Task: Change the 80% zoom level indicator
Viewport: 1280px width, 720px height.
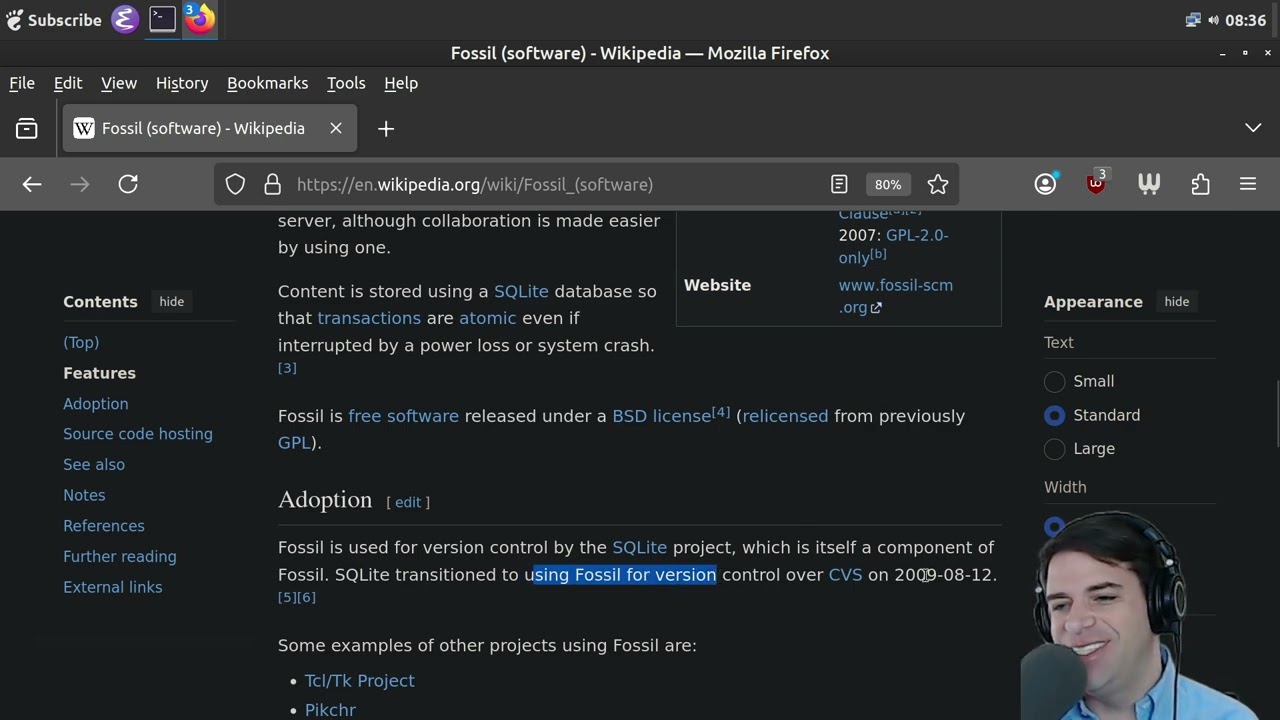Action: [888, 184]
